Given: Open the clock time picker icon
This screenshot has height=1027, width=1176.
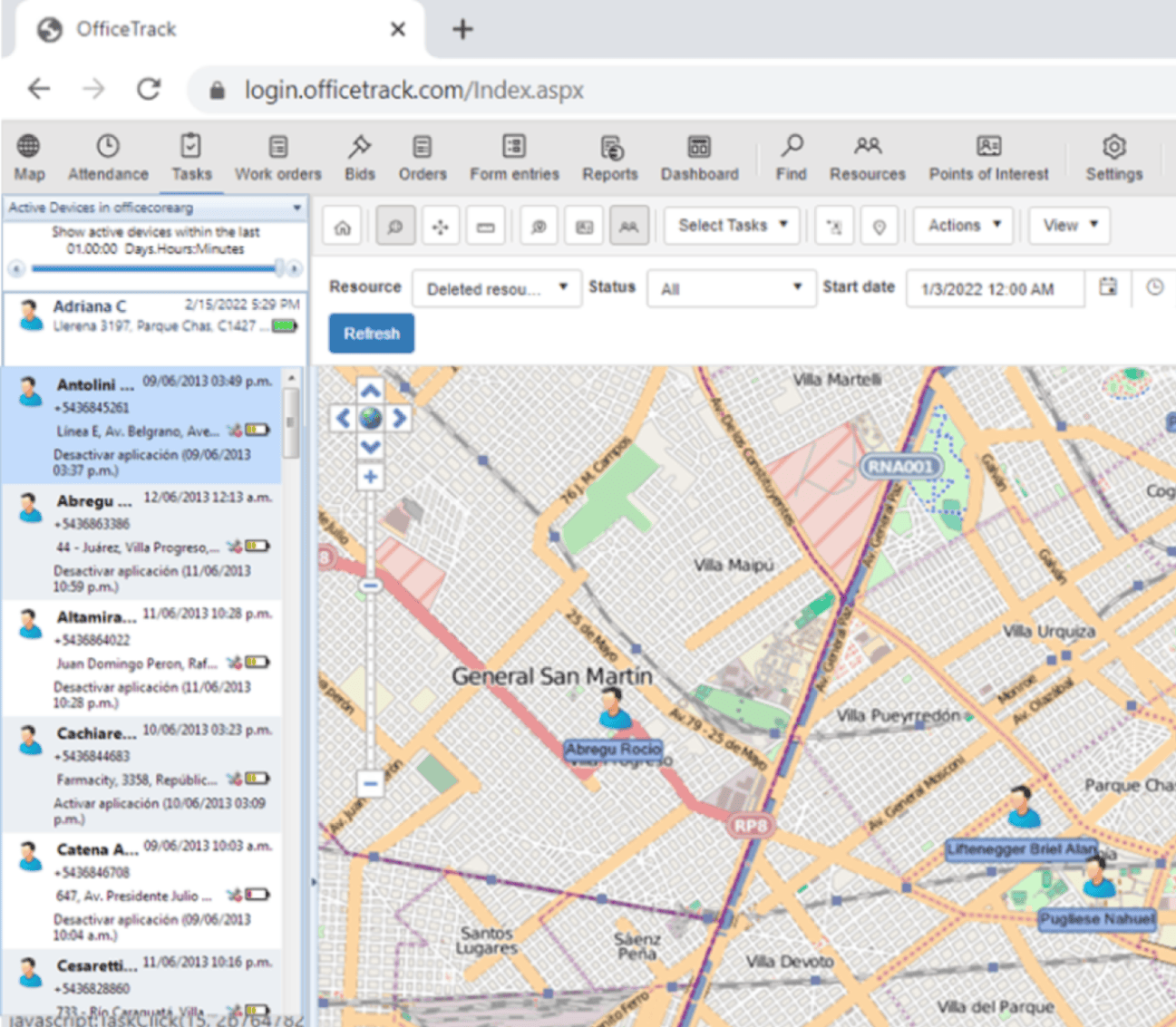Looking at the screenshot, I should [1154, 287].
